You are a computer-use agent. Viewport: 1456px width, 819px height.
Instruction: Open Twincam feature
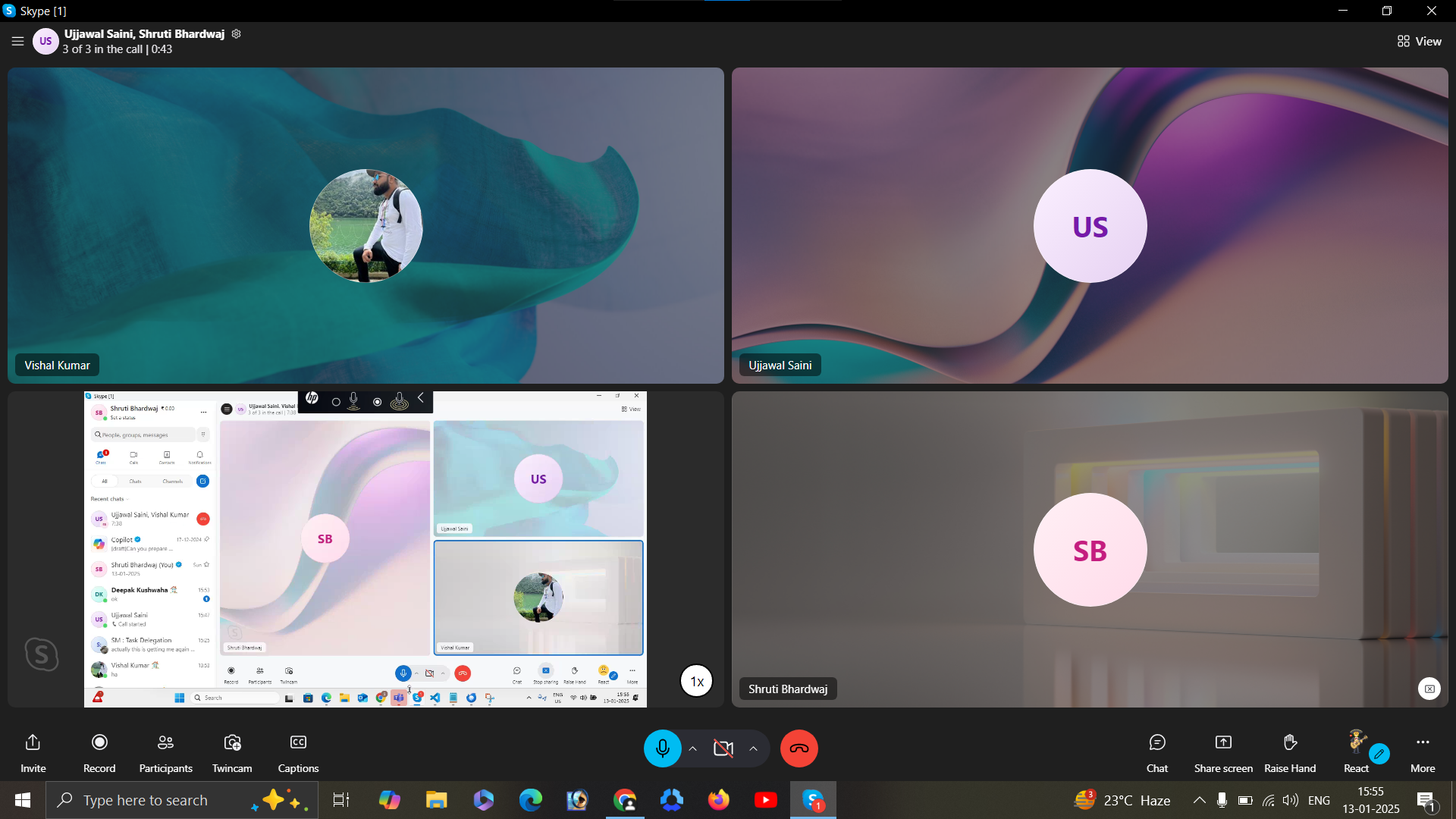coord(232,753)
